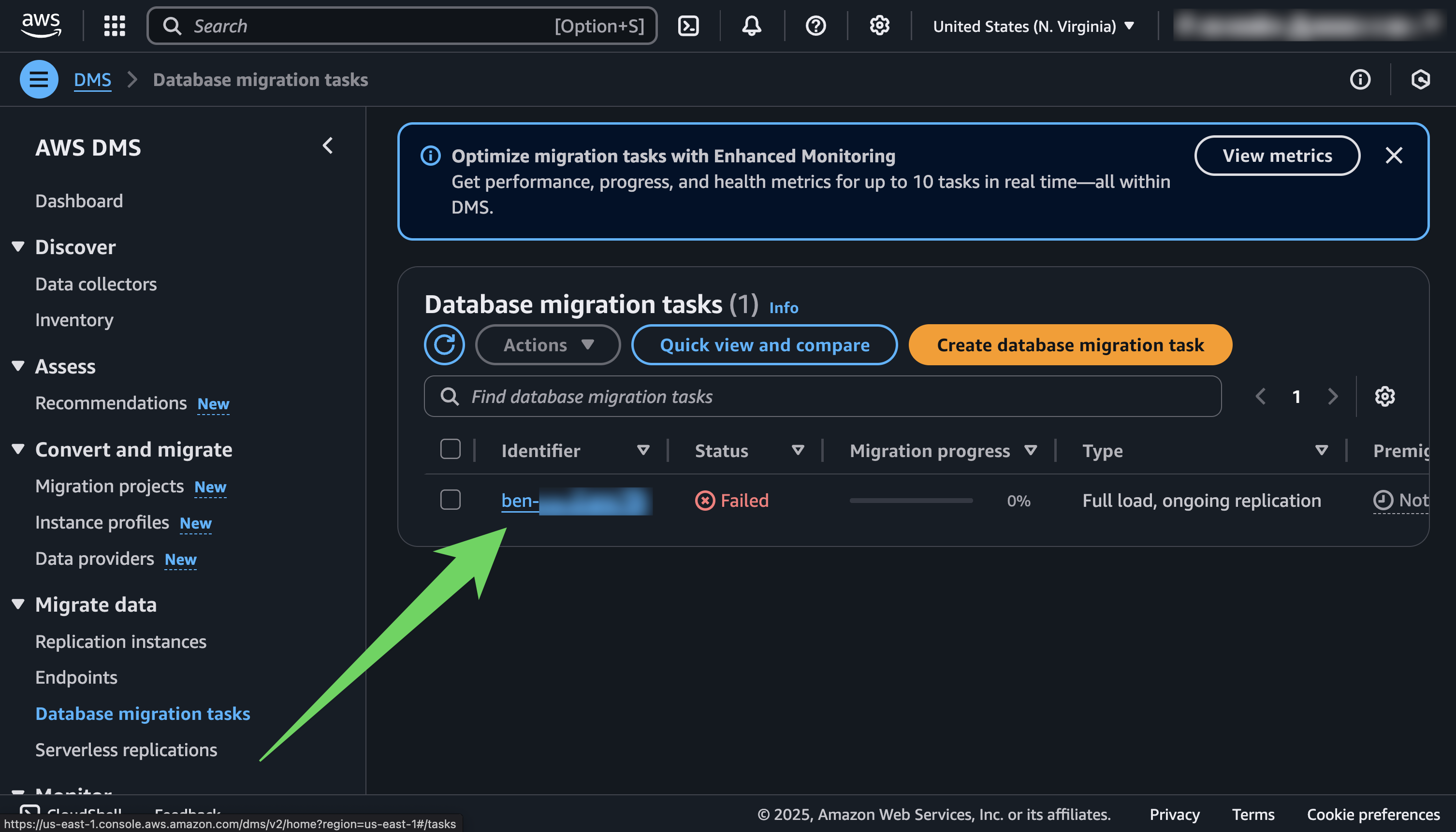Select the checkbox for the failed migration task

[x=451, y=500]
